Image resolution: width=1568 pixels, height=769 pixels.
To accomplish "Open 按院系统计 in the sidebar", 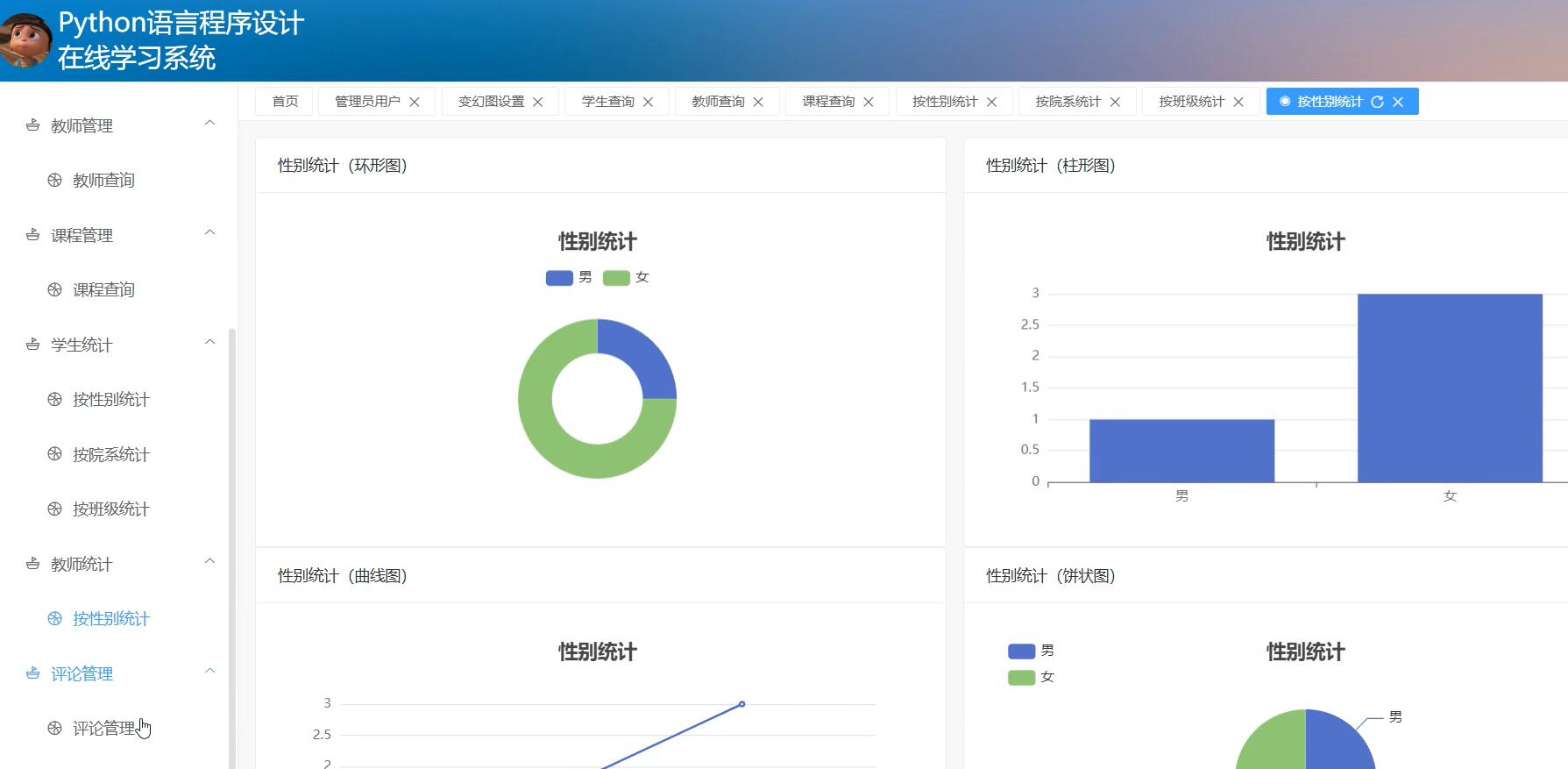I will point(110,454).
